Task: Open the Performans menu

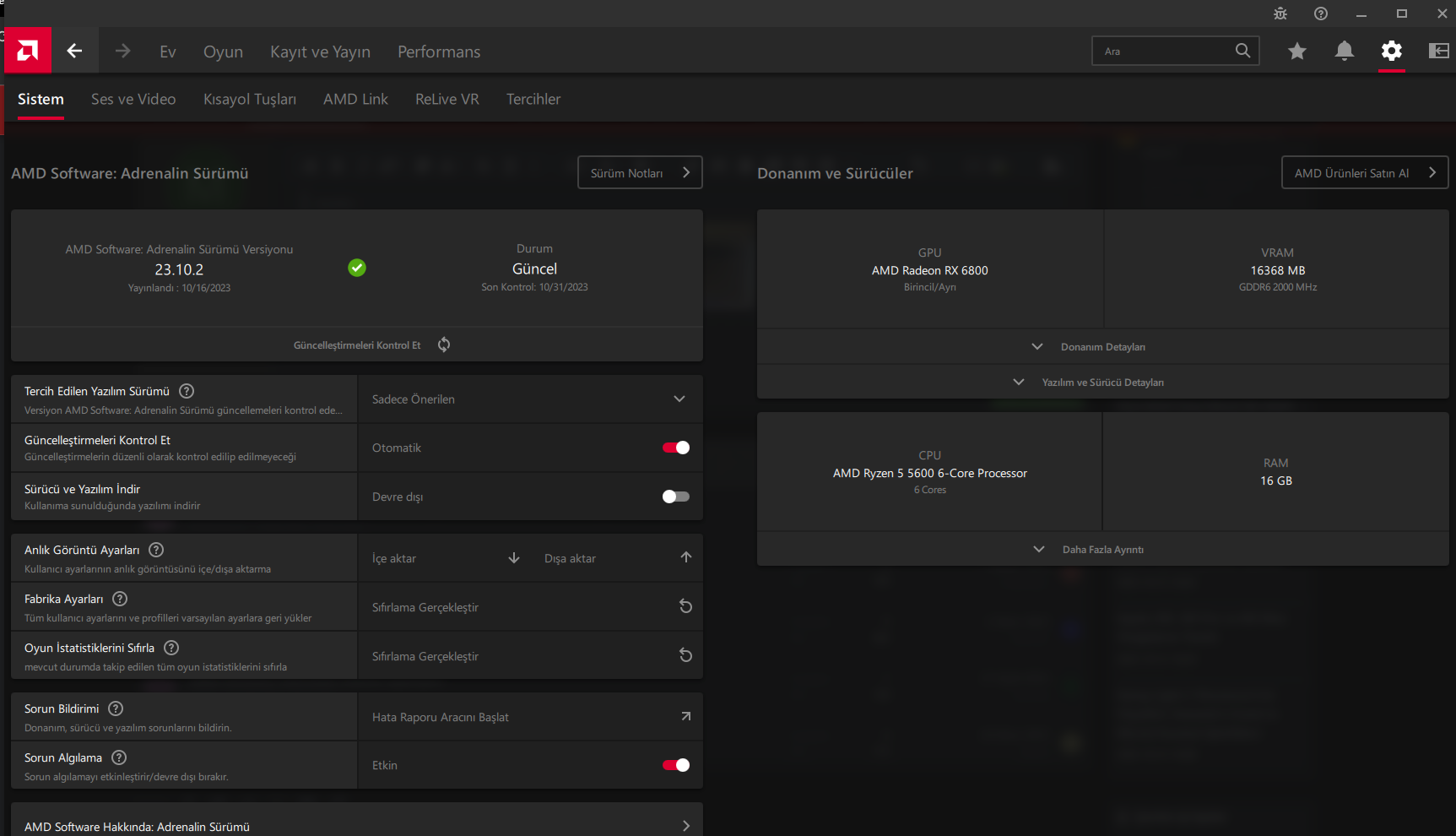Action: [439, 52]
